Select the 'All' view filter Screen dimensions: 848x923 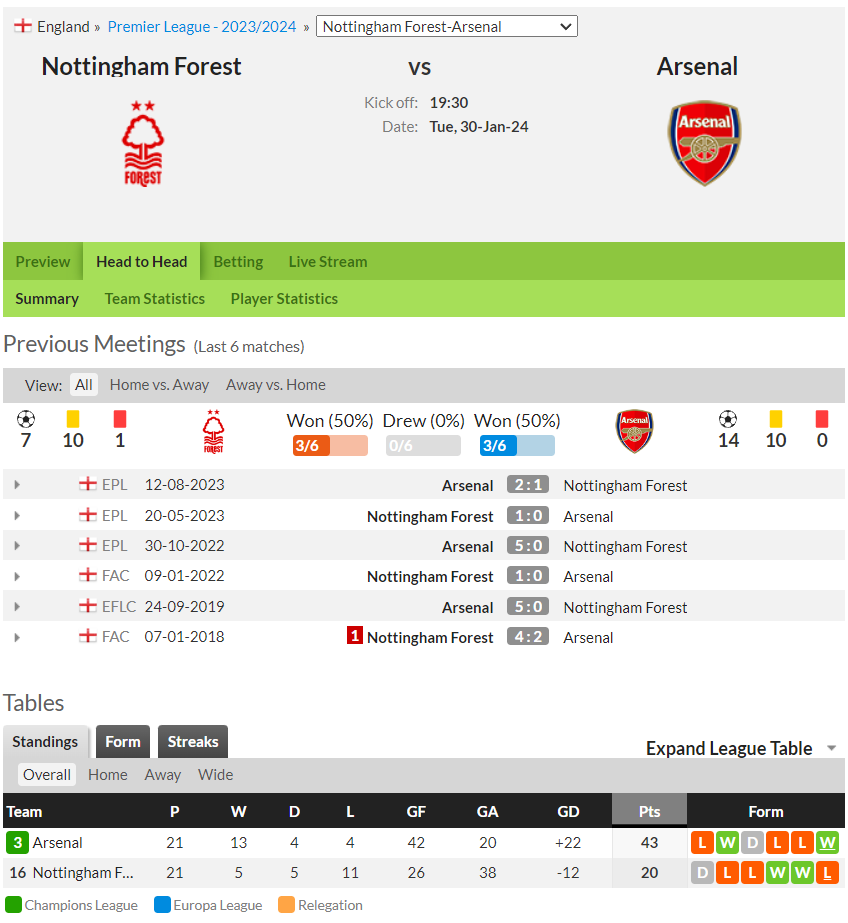[x=84, y=385]
